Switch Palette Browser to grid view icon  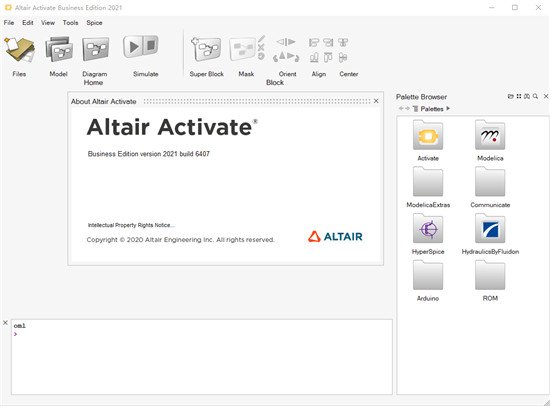pyautogui.click(x=519, y=96)
